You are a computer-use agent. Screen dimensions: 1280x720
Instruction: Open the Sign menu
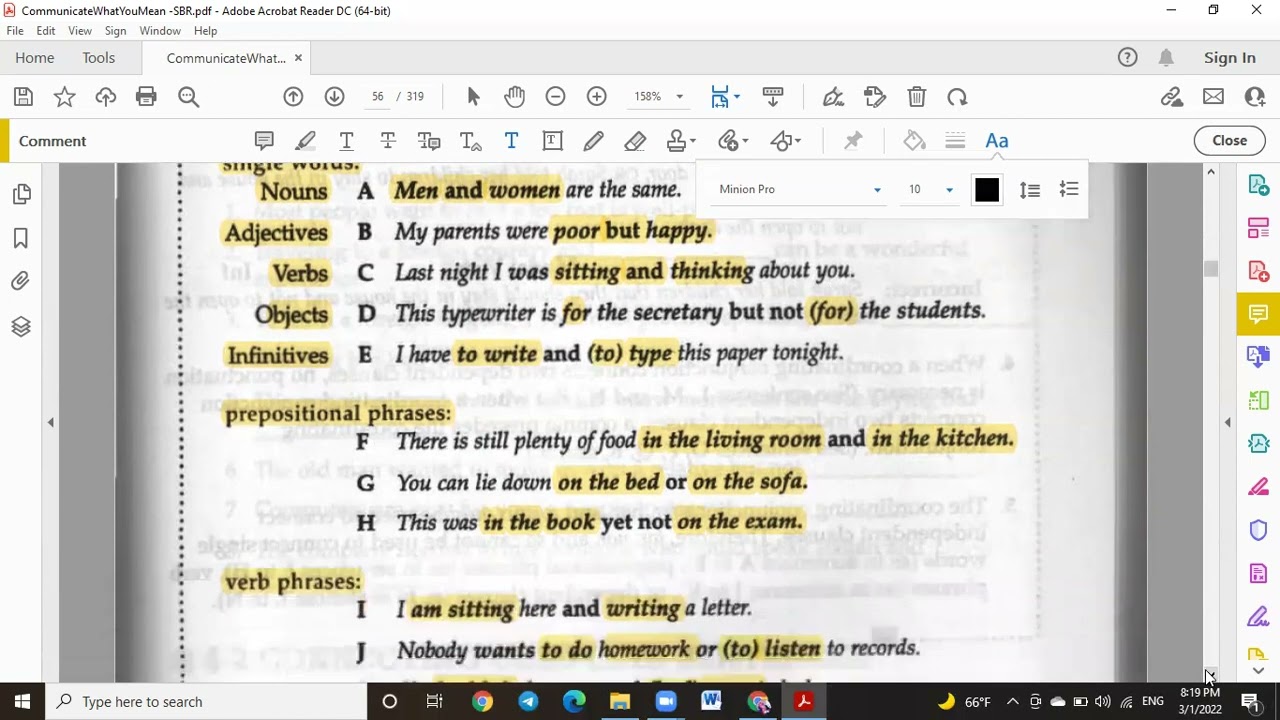coord(115,31)
